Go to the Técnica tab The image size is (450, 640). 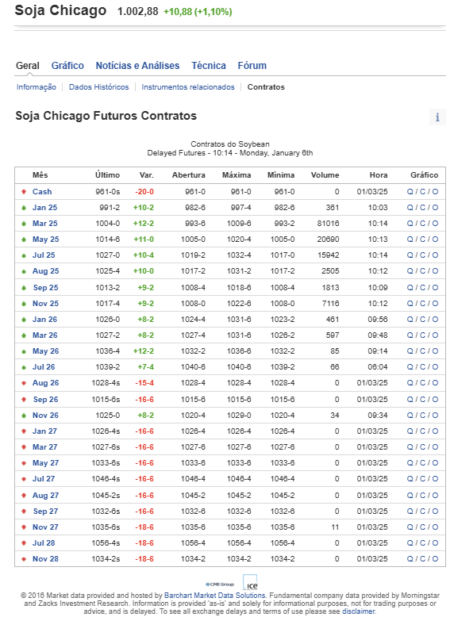pos(209,66)
